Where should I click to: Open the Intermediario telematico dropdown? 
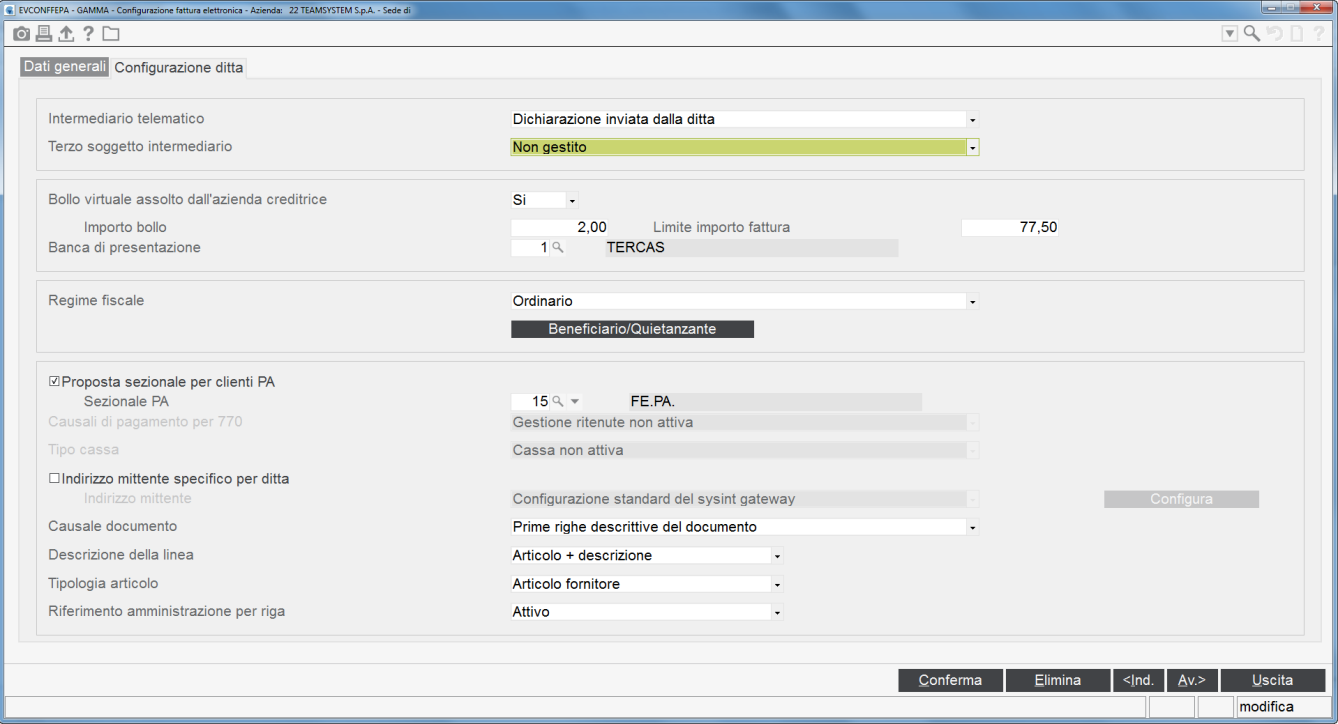click(973, 119)
